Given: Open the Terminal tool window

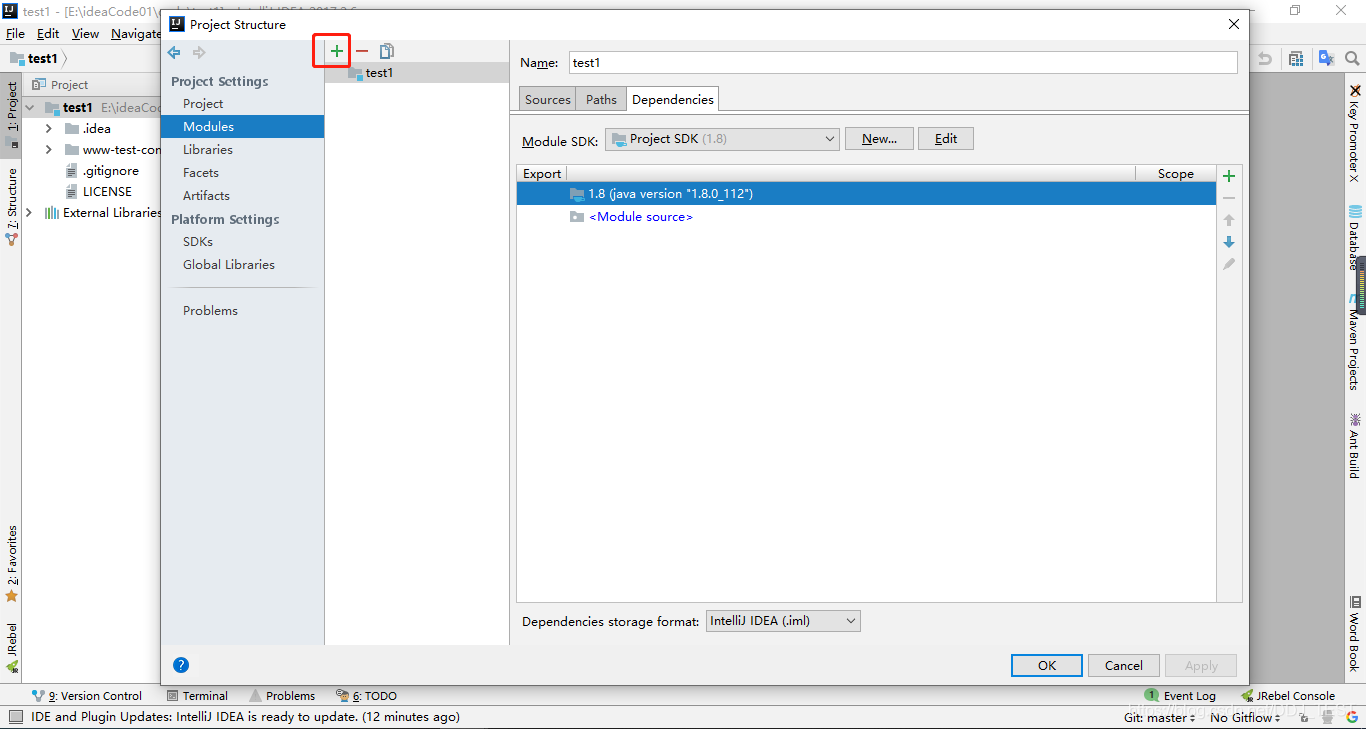Looking at the screenshot, I should (197, 696).
